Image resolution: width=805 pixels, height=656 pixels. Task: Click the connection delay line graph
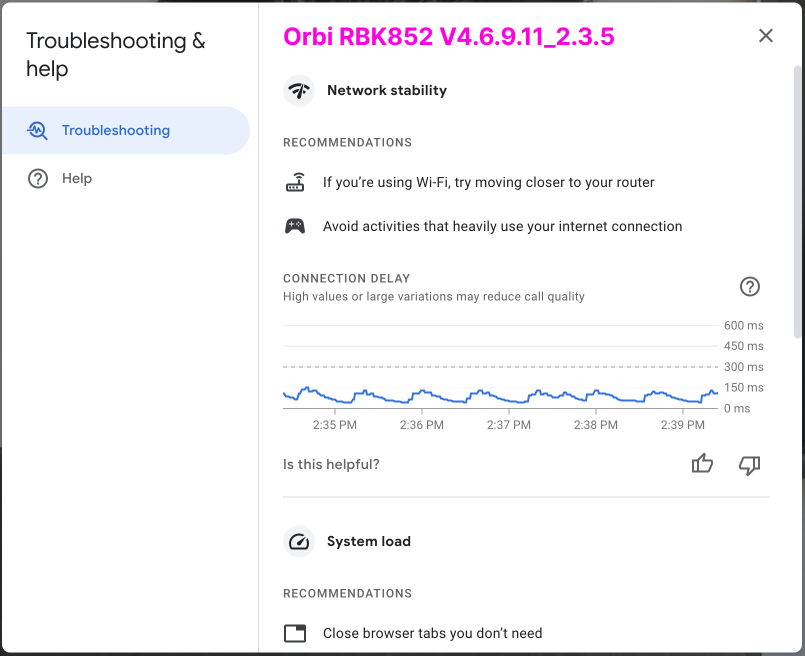pyautogui.click(x=501, y=395)
